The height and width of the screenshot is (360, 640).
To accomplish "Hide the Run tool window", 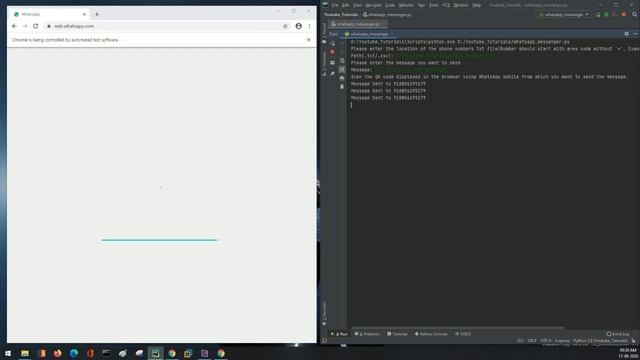I will coord(635,34).
